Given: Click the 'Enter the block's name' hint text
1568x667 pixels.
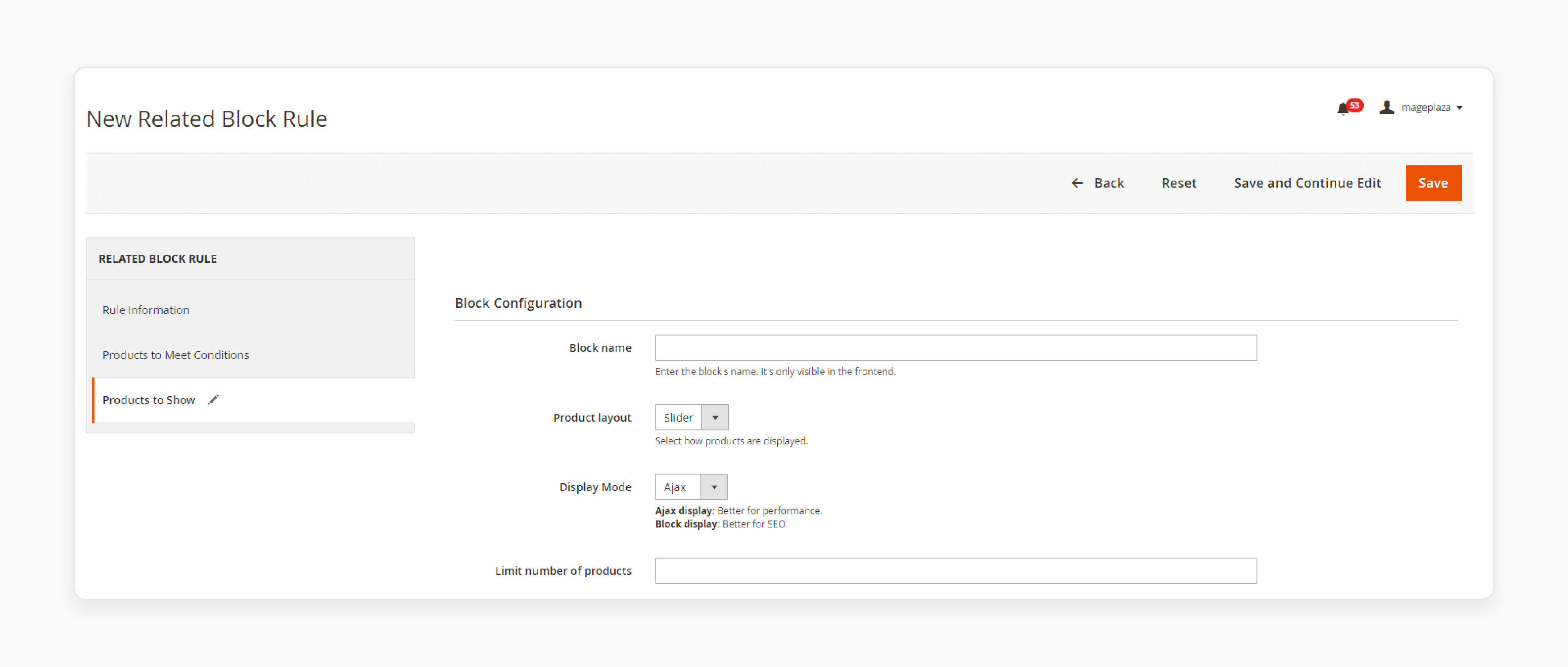Looking at the screenshot, I should pyautogui.click(x=776, y=371).
